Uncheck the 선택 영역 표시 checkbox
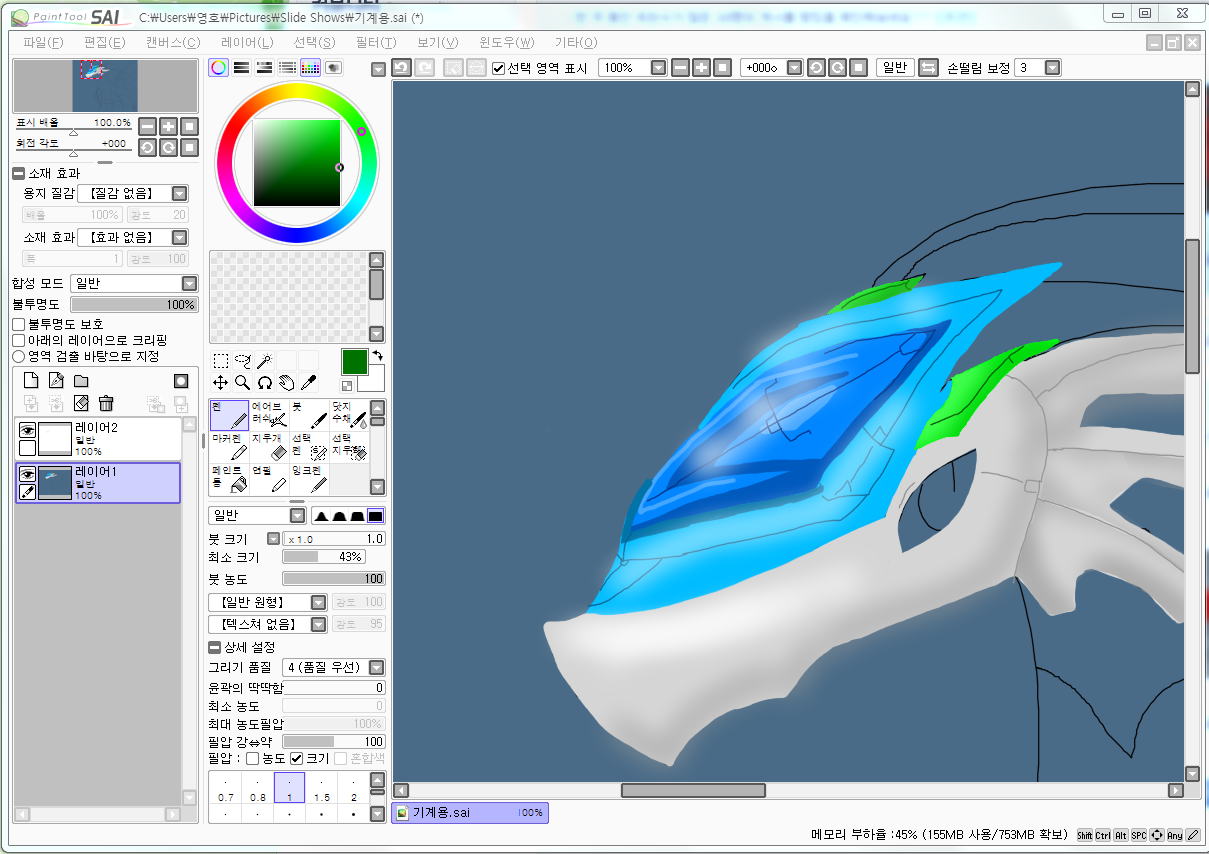Screen dimensions: 1209x854 [x=499, y=68]
